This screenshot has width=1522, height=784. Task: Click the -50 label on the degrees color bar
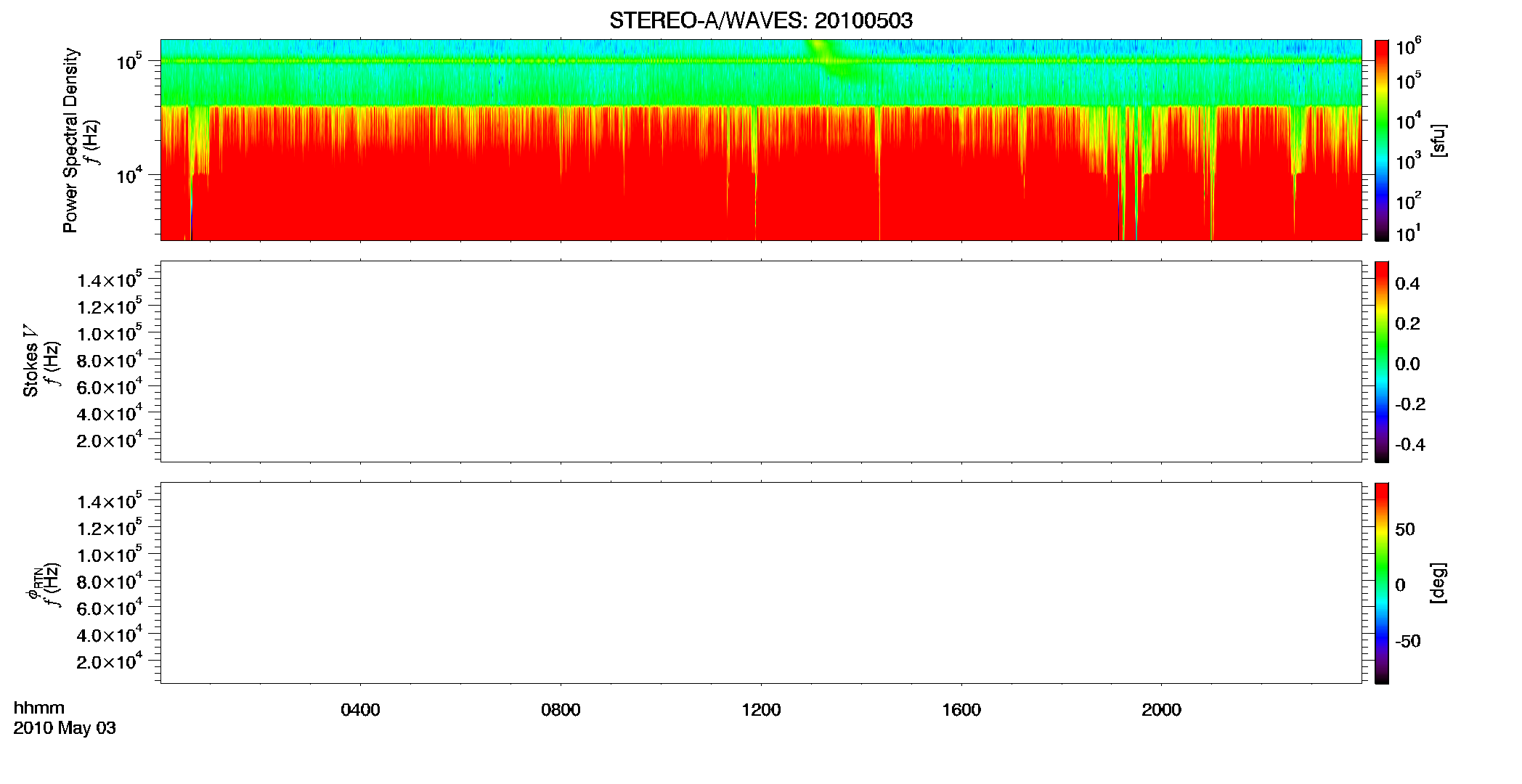pos(1407,642)
